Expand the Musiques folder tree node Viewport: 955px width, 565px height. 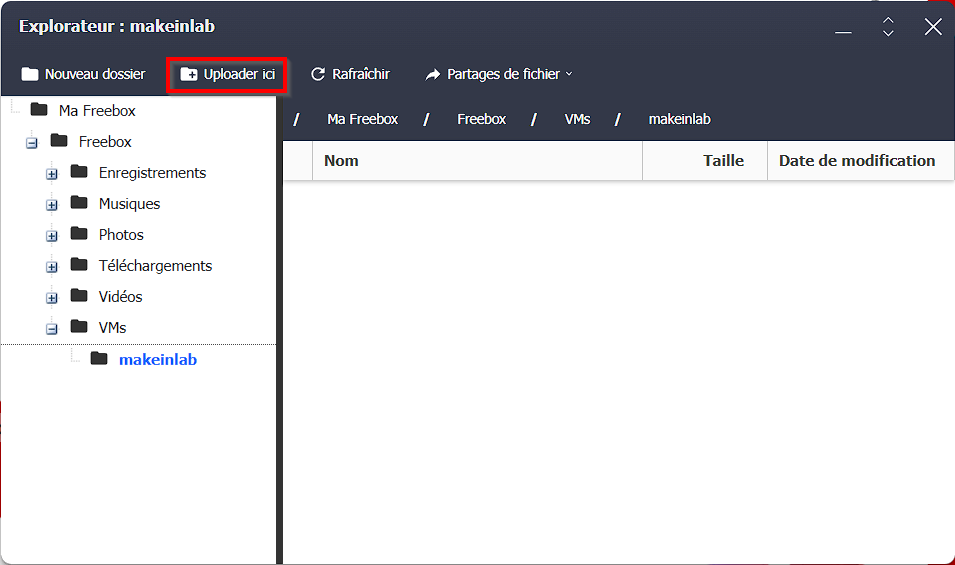(52, 205)
